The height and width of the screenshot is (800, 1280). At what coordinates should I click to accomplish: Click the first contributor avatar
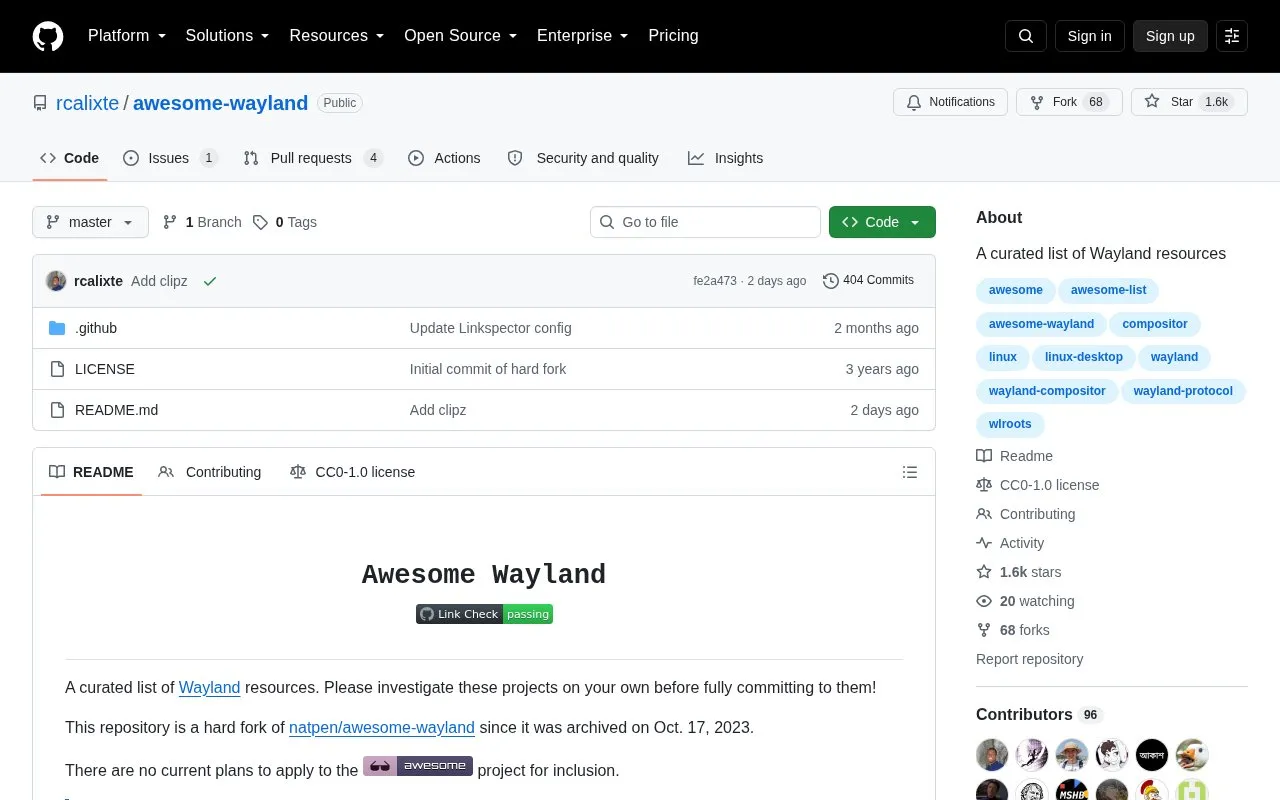992,755
